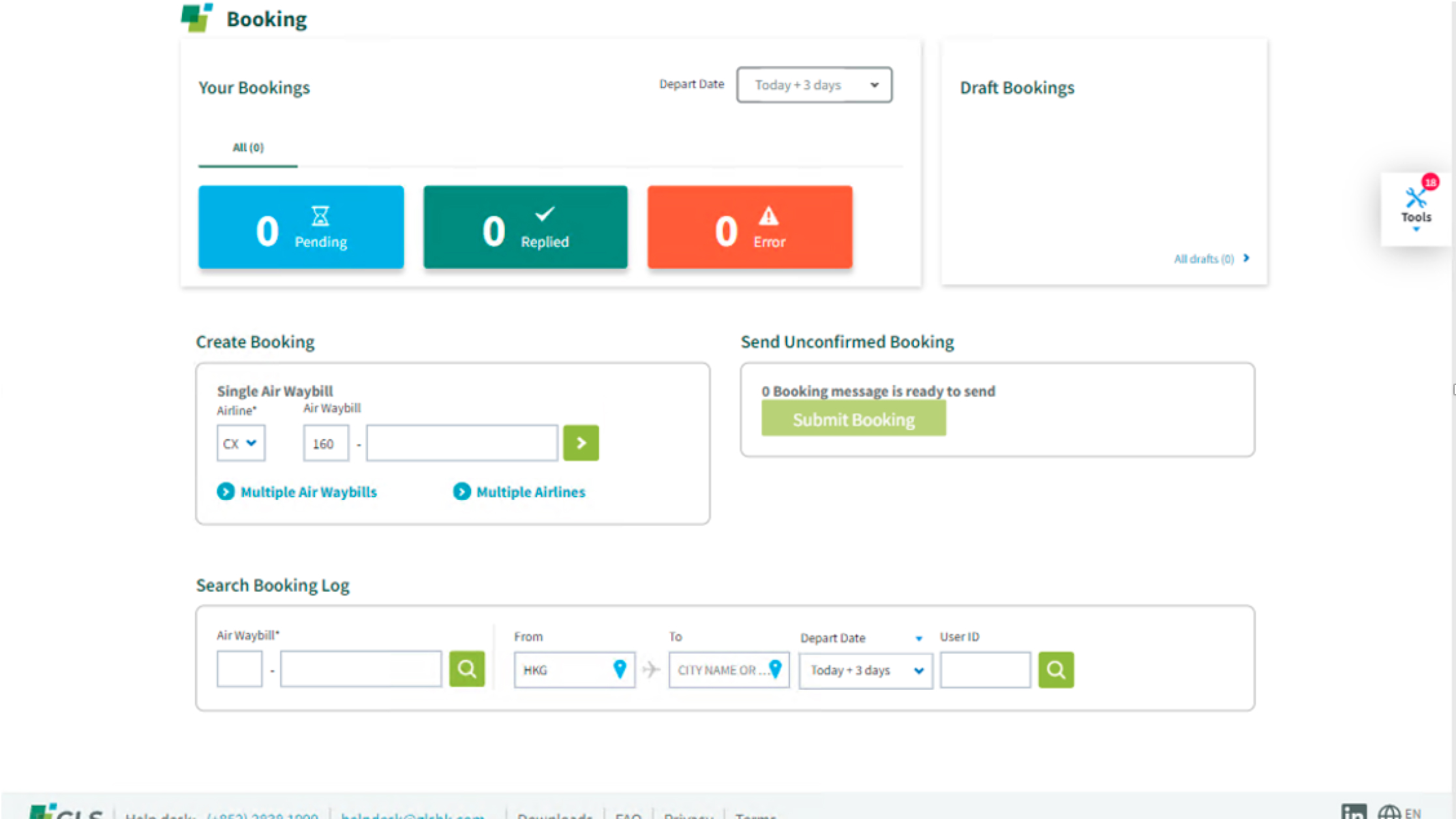Image resolution: width=1456 pixels, height=819 pixels.
Task: Click the Air Waybill search magnifier button
Action: click(x=466, y=669)
